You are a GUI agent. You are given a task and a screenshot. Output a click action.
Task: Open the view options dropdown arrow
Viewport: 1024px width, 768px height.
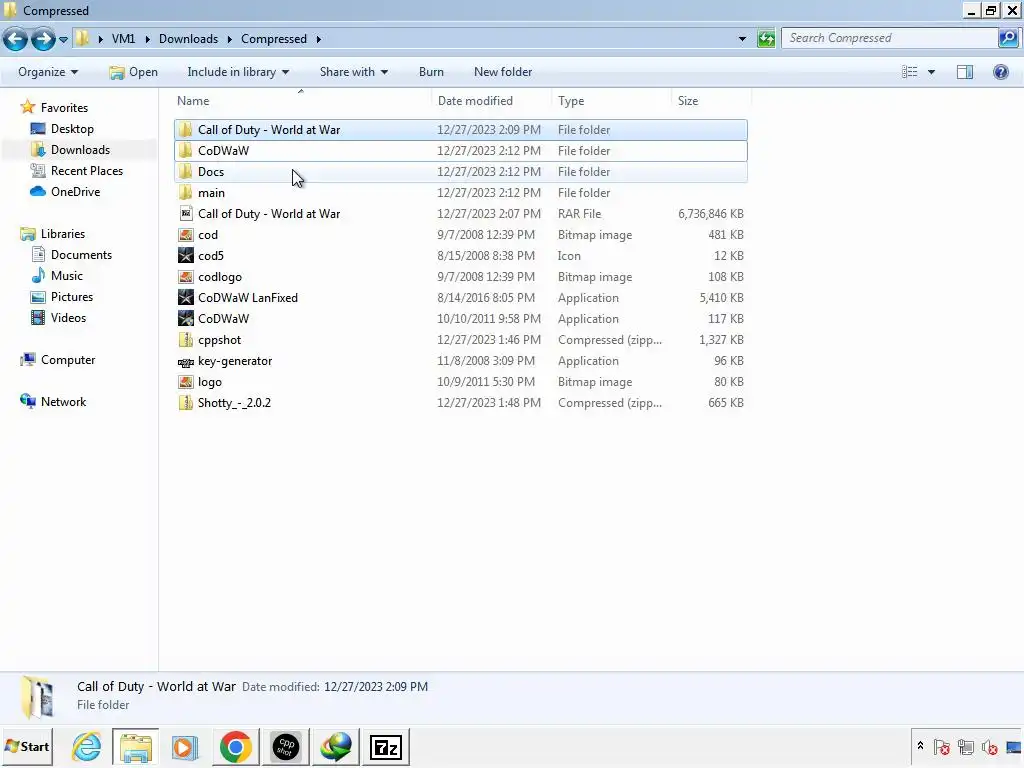click(931, 72)
